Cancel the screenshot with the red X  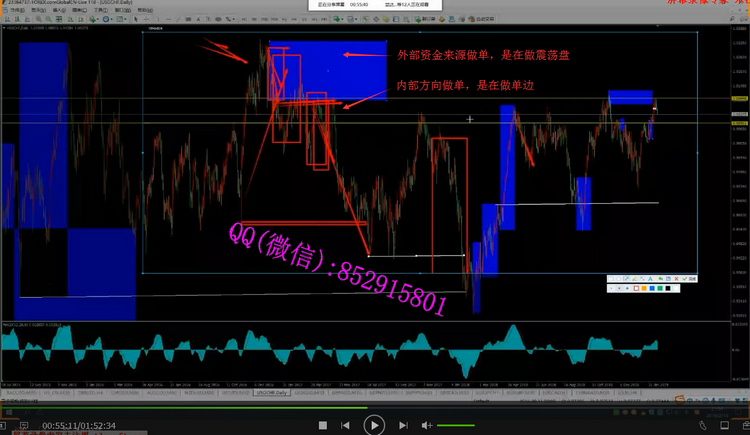pos(676,279)
